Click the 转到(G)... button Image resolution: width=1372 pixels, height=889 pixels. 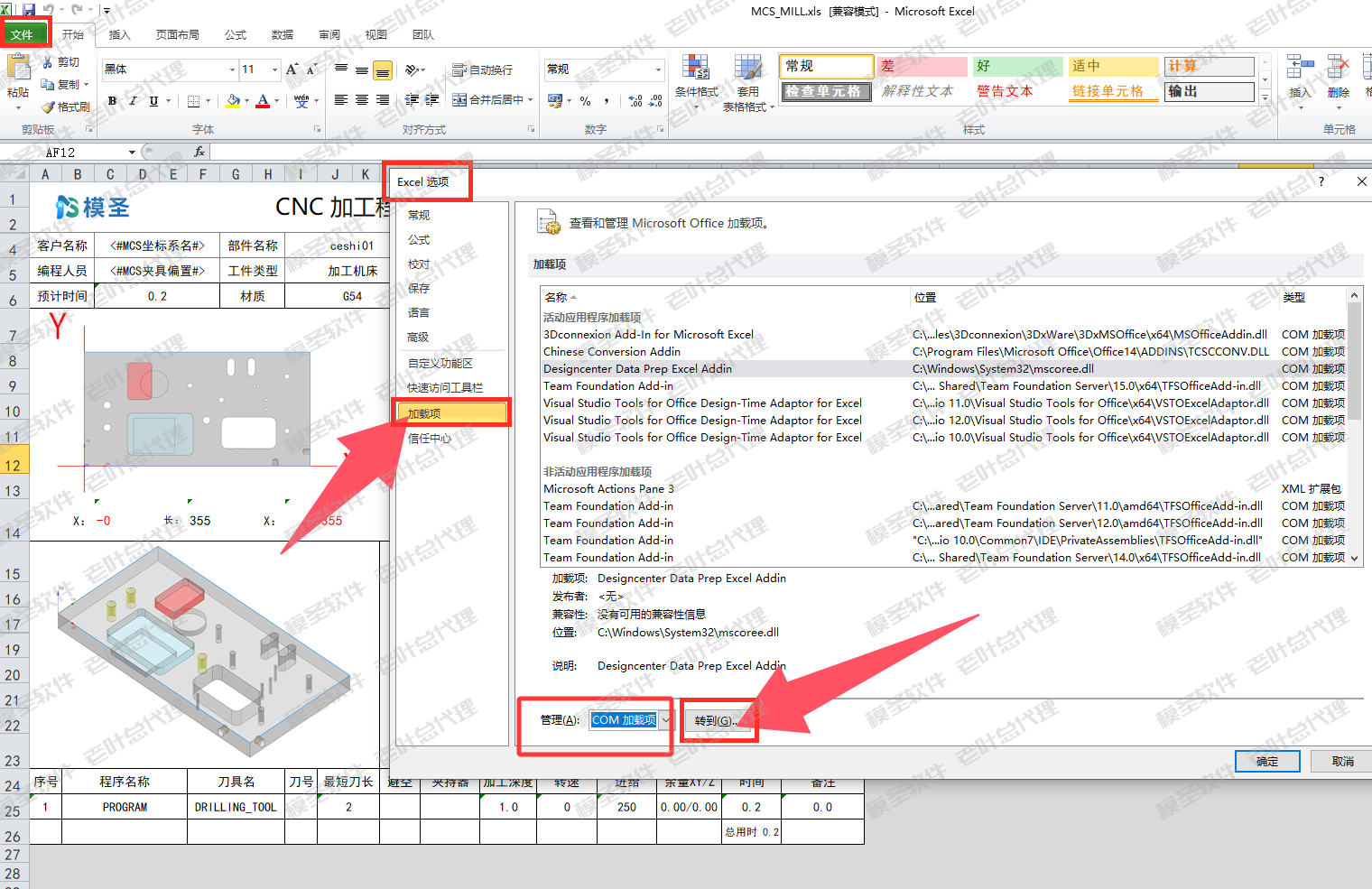pyautogui.click(x=717, y=720)
